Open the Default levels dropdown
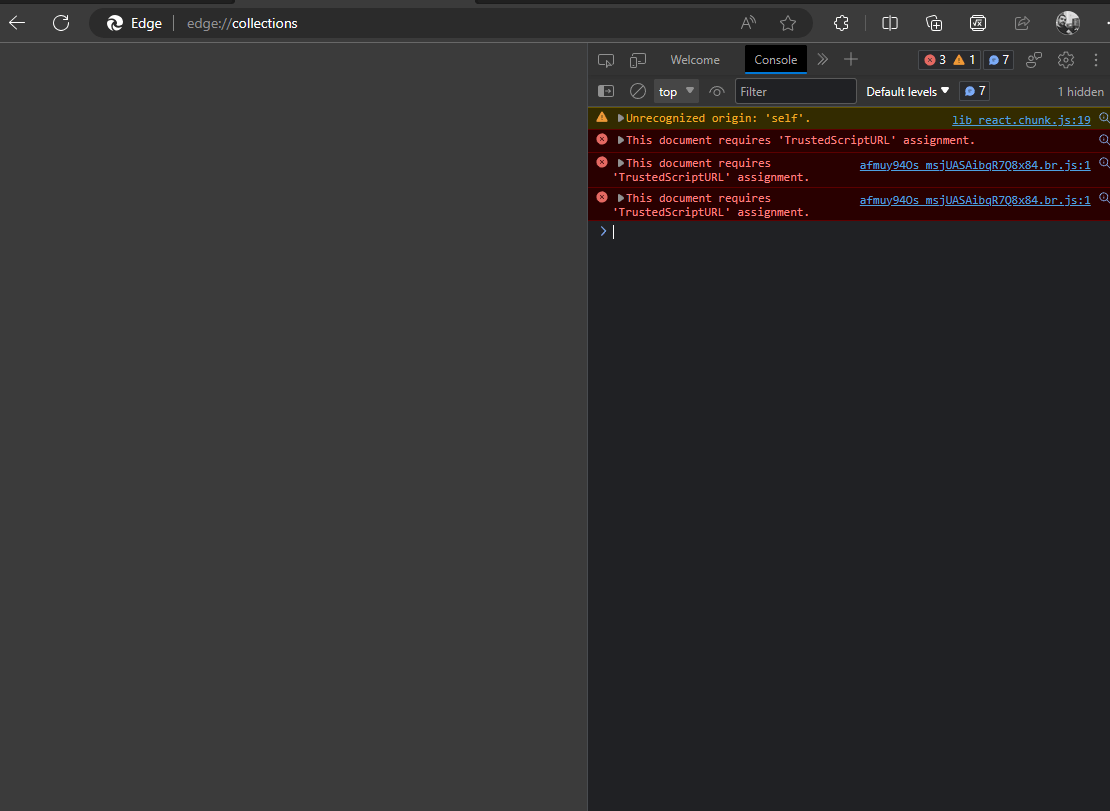 908,91
